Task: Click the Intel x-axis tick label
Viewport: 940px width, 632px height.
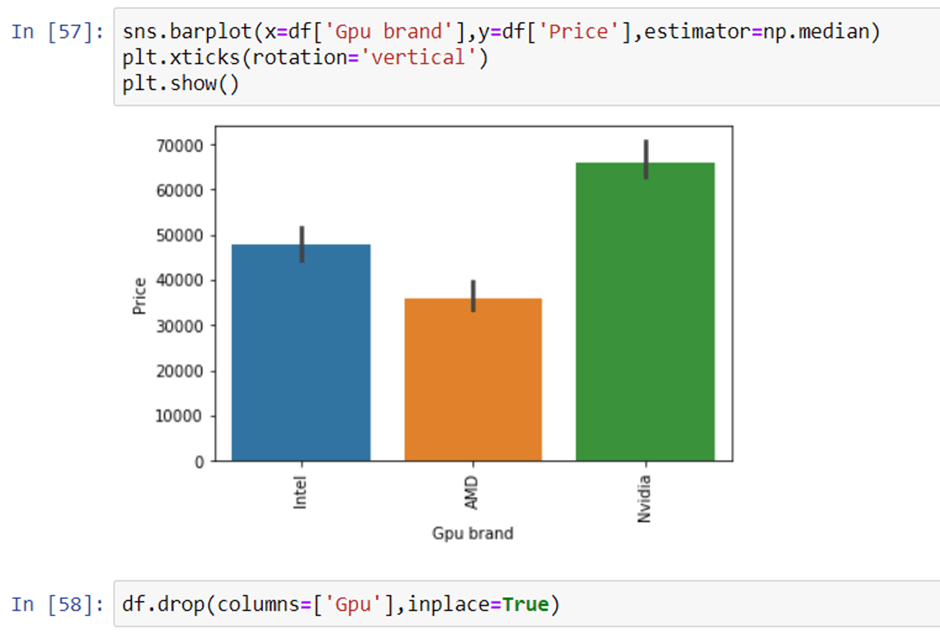Action: 300,493
